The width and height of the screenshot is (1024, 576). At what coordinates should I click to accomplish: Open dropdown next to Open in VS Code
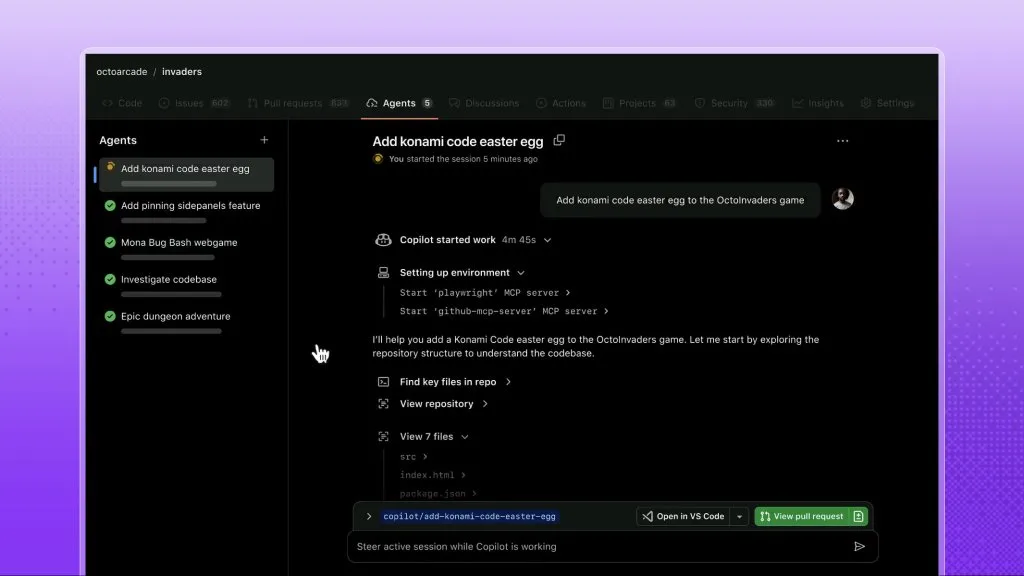click(739, 517)
